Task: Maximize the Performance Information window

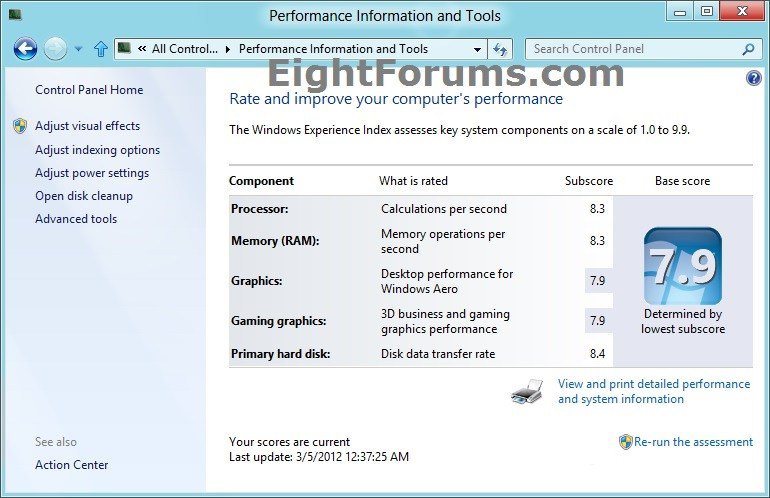Action: 706,12
